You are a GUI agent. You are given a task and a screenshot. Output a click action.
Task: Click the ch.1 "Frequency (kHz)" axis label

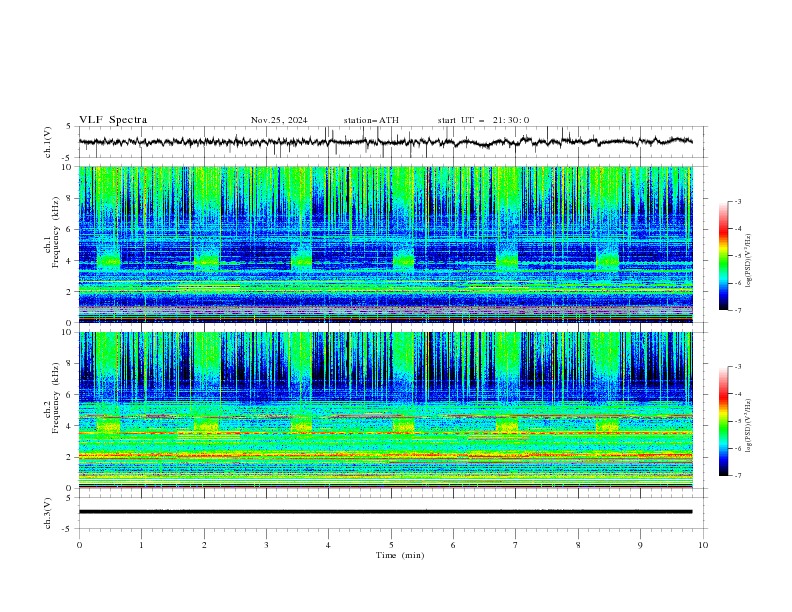[x=56, y=233]
